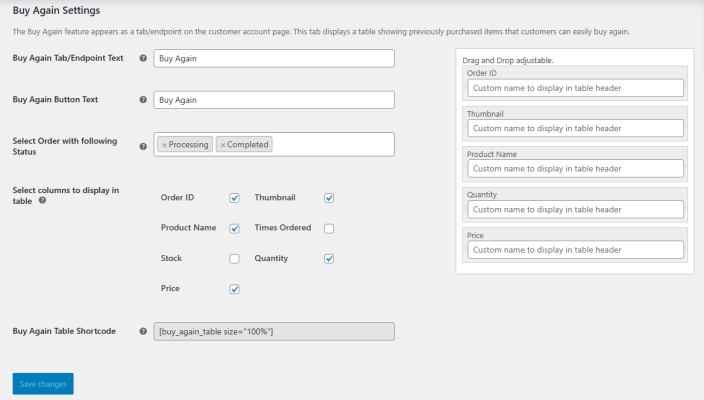
Task: Click the Times Ordered column label
Action: click(283, 228)
